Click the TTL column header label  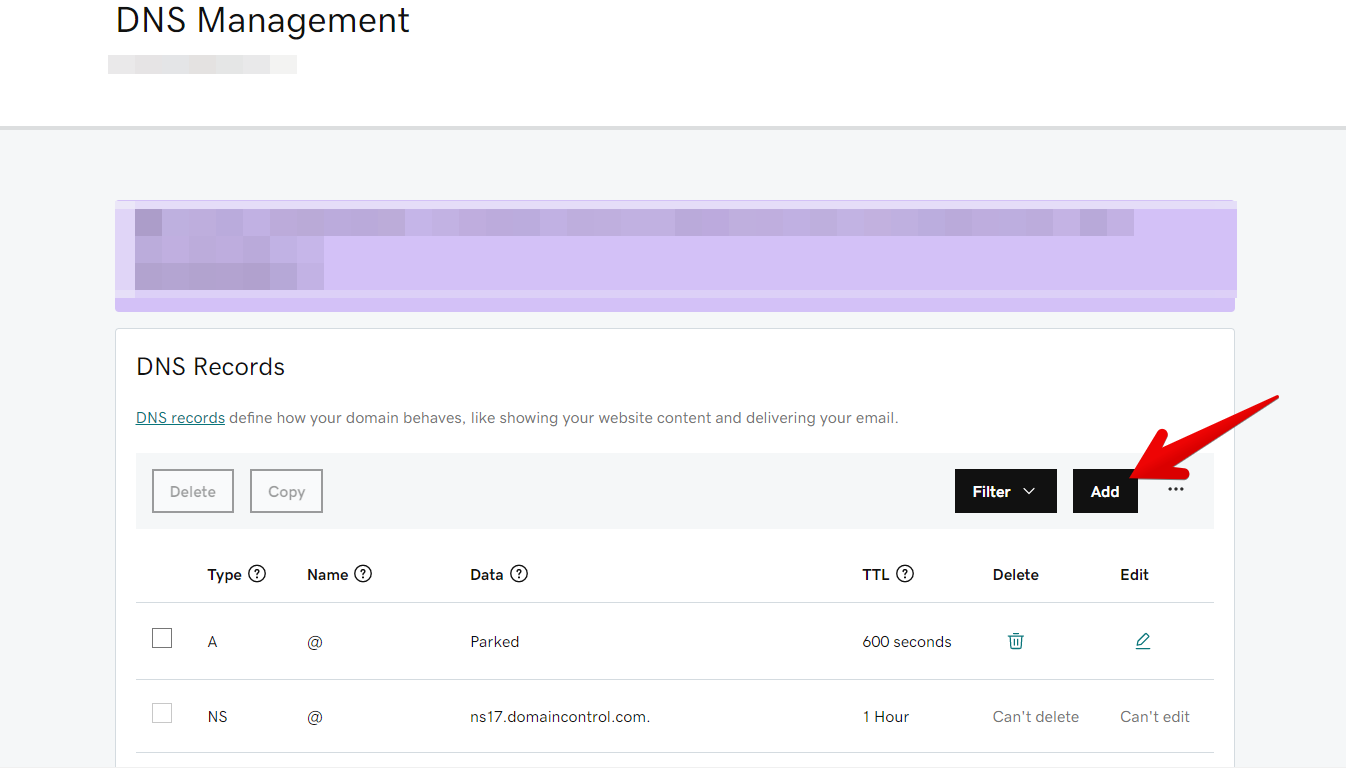click(875, 575)
